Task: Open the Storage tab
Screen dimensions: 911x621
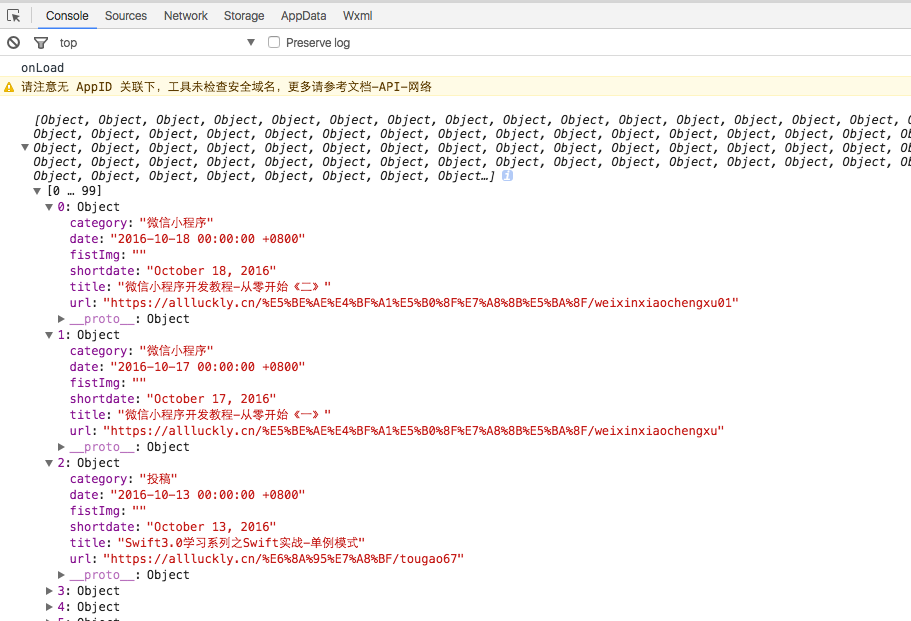Action: (x=244, y=16)
